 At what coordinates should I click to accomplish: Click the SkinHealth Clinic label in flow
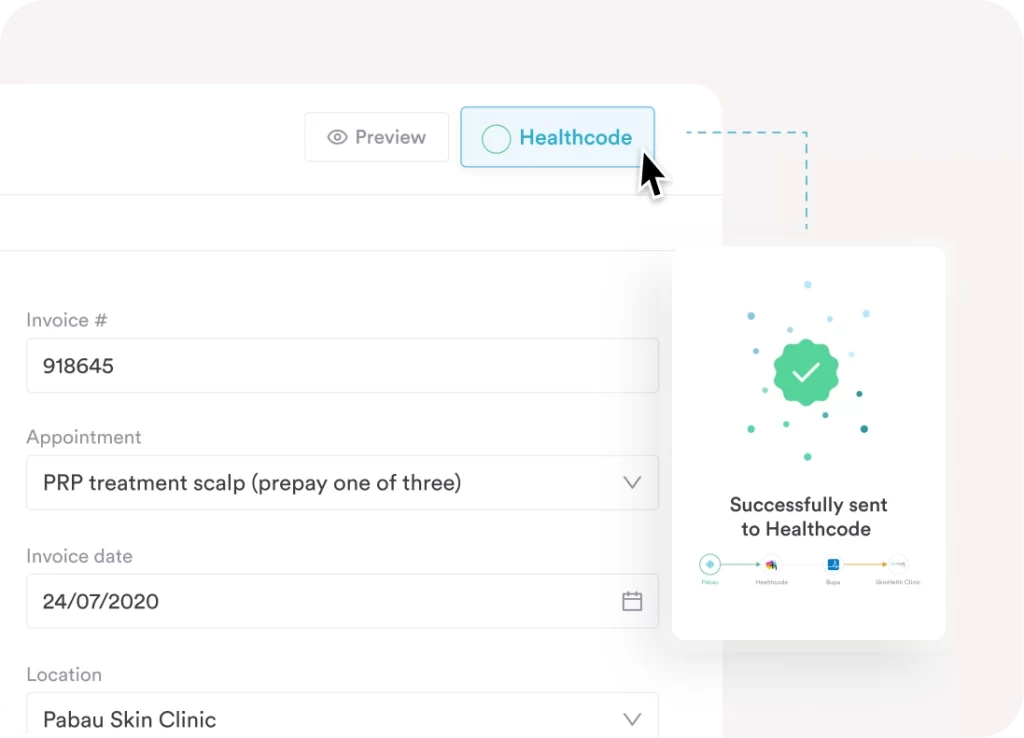tap(897, 582)
